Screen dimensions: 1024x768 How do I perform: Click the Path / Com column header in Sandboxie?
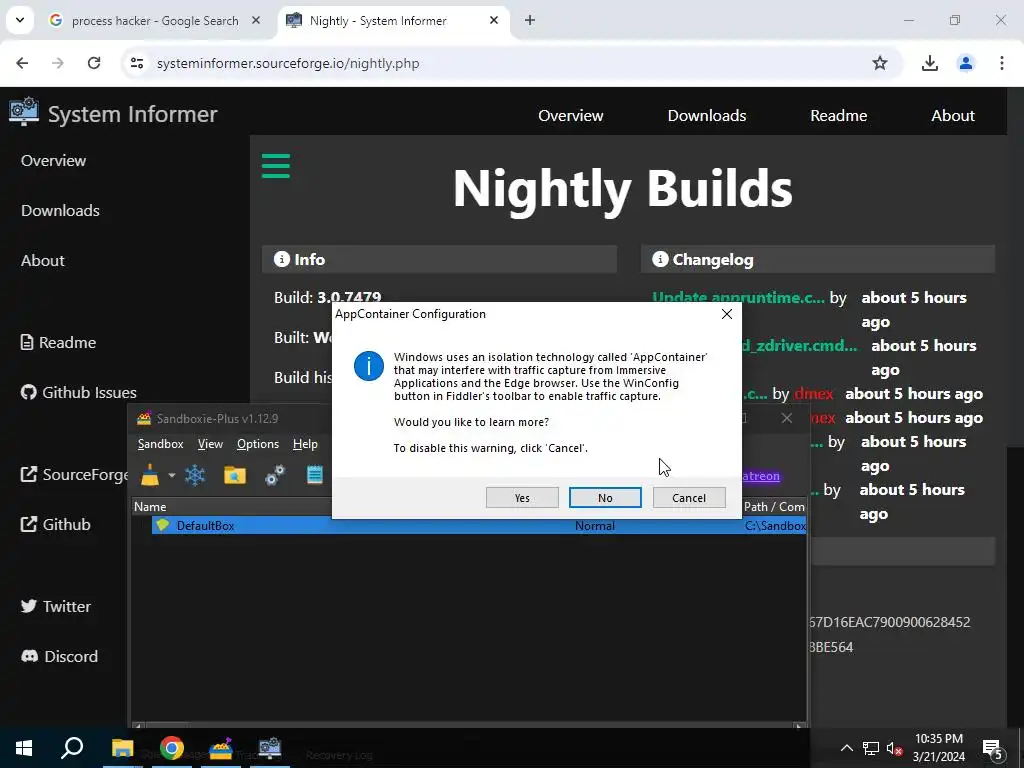774,507
